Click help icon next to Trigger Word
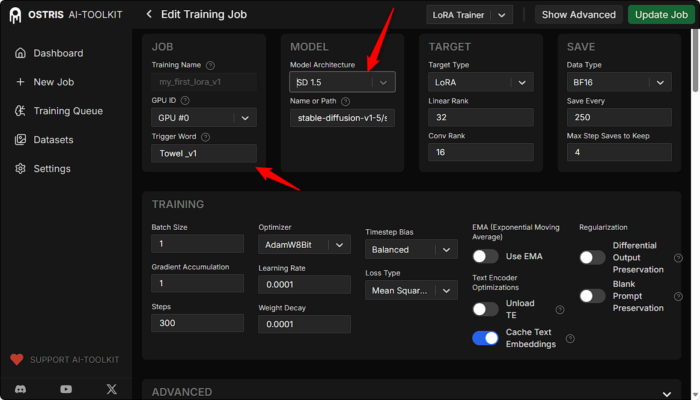The width and height of the screenshot is (700, 400). (205, 137)
